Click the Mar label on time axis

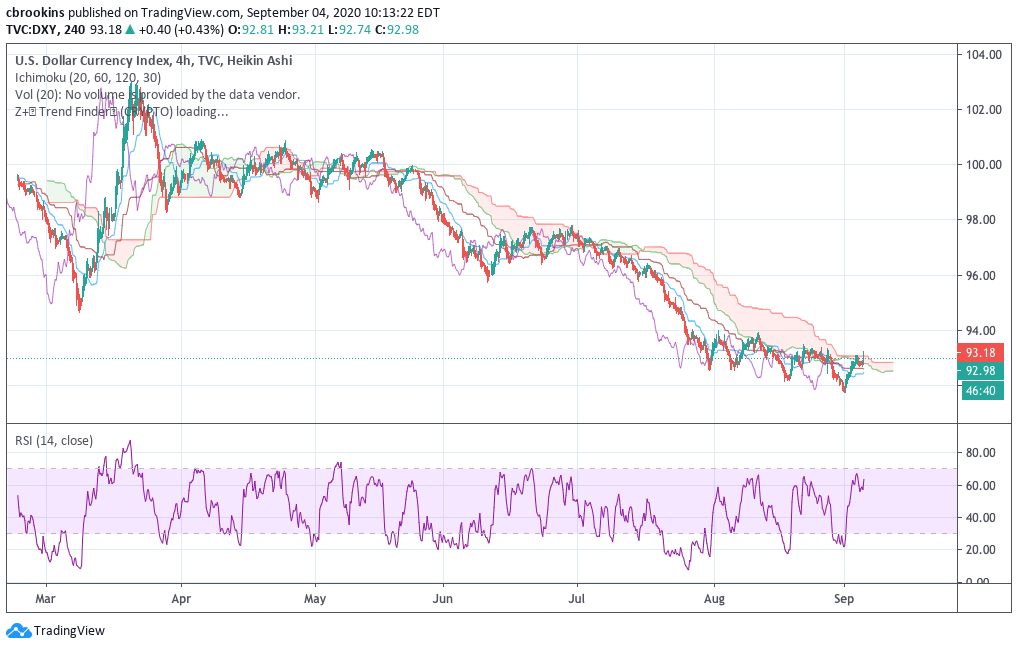coord(45,598)
